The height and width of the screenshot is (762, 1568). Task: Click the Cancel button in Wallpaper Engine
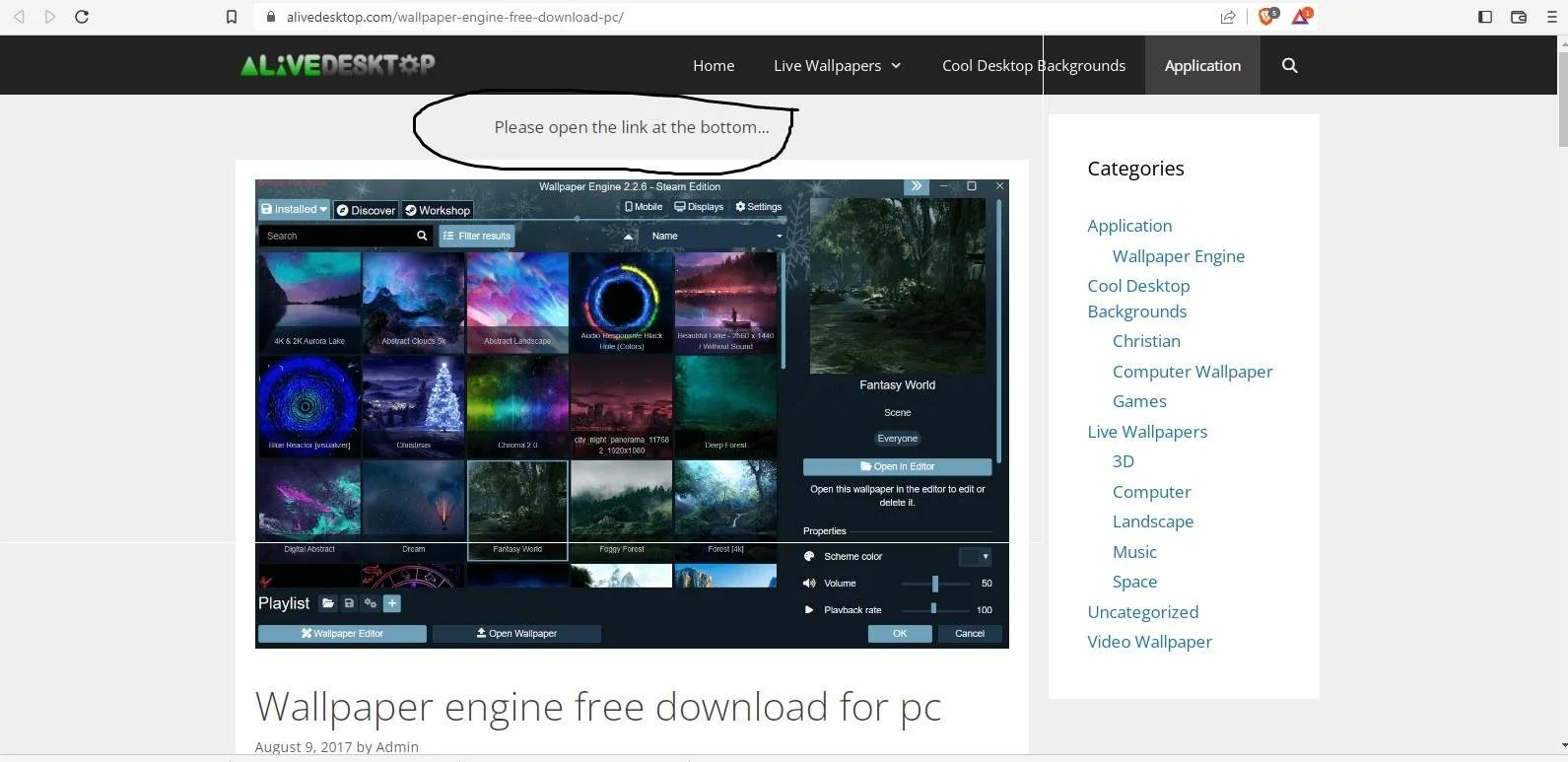tap(970, 634)
